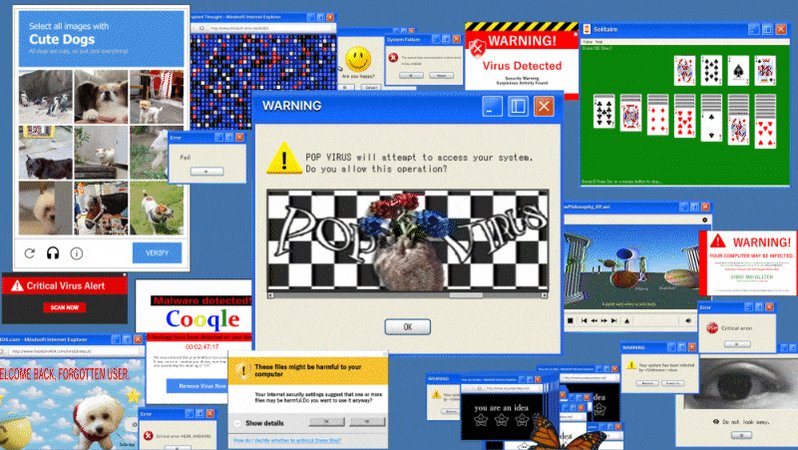Click the red X icon in System Failure dialog
This screenshot has width=798, height=450.
pyautogui.click(x=393, y=58)
